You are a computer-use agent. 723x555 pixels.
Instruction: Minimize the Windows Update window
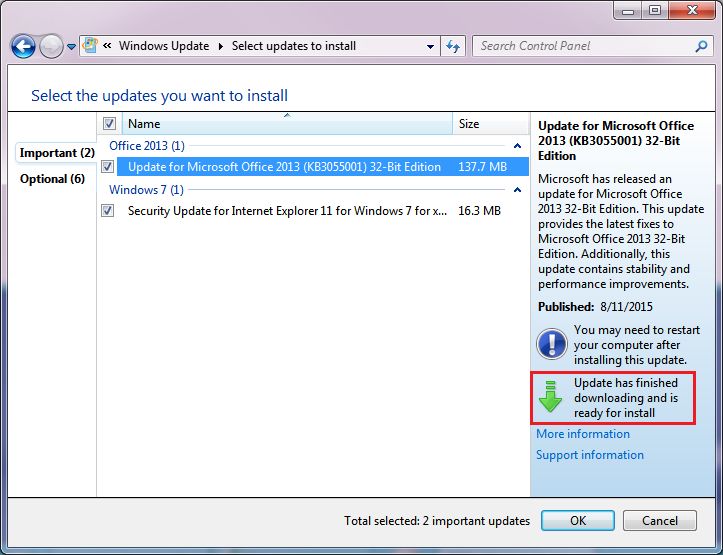point(628,10)
